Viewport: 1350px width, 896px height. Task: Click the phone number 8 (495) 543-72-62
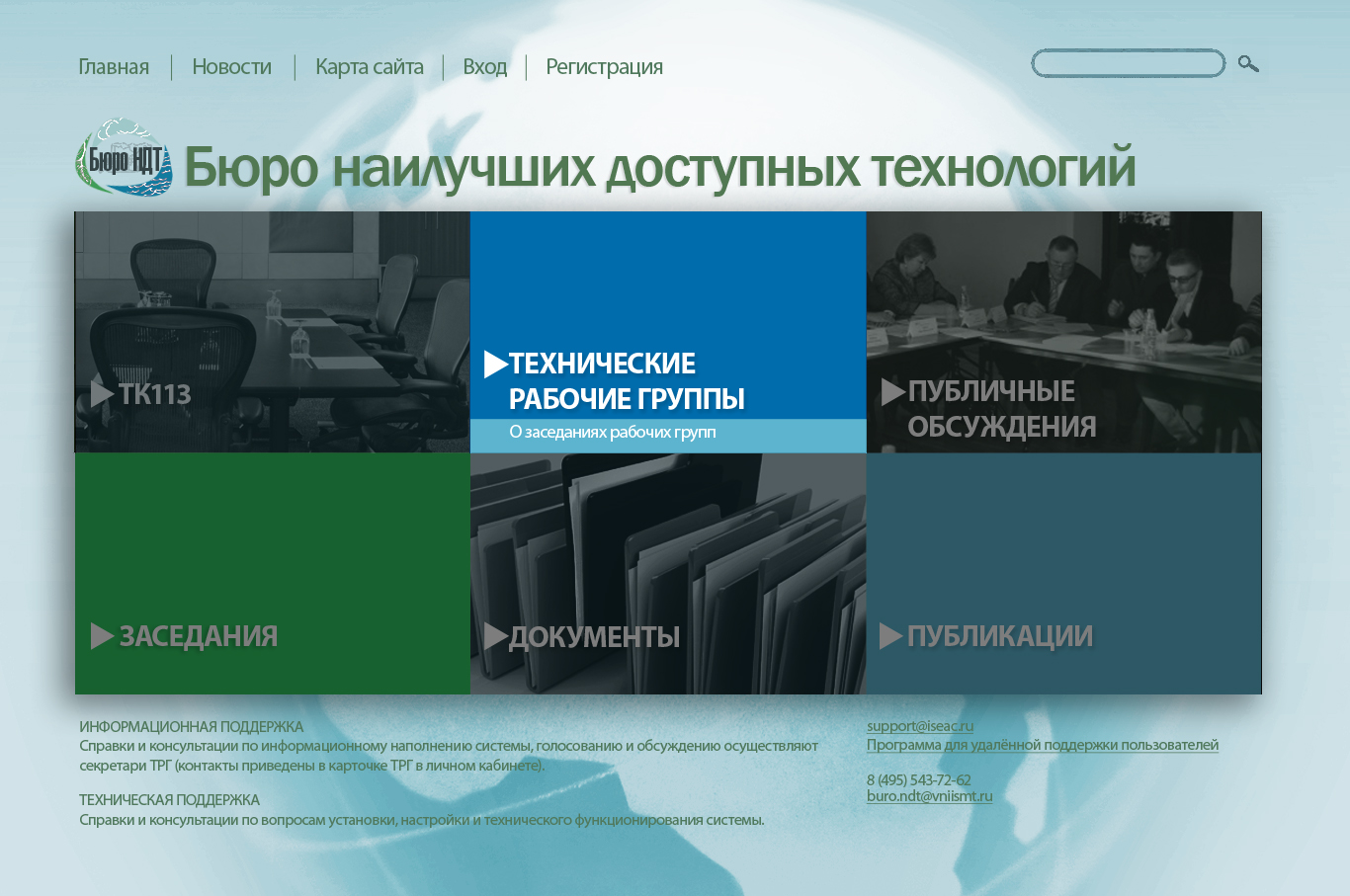[x=919, y=780]
